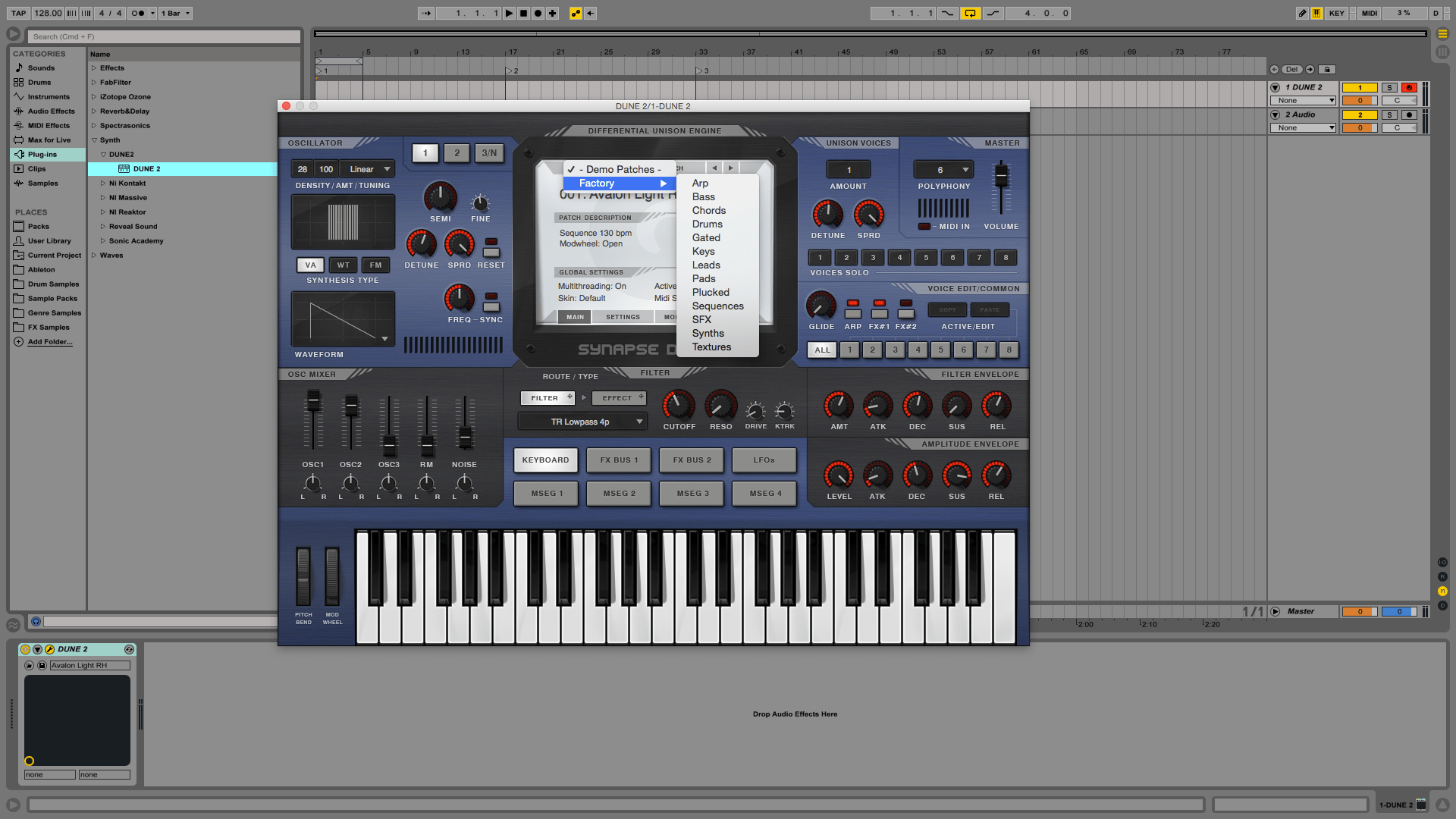Adjust the NOISE mixer fader
Screen dimensions: 1456x819
pos(465,438)
